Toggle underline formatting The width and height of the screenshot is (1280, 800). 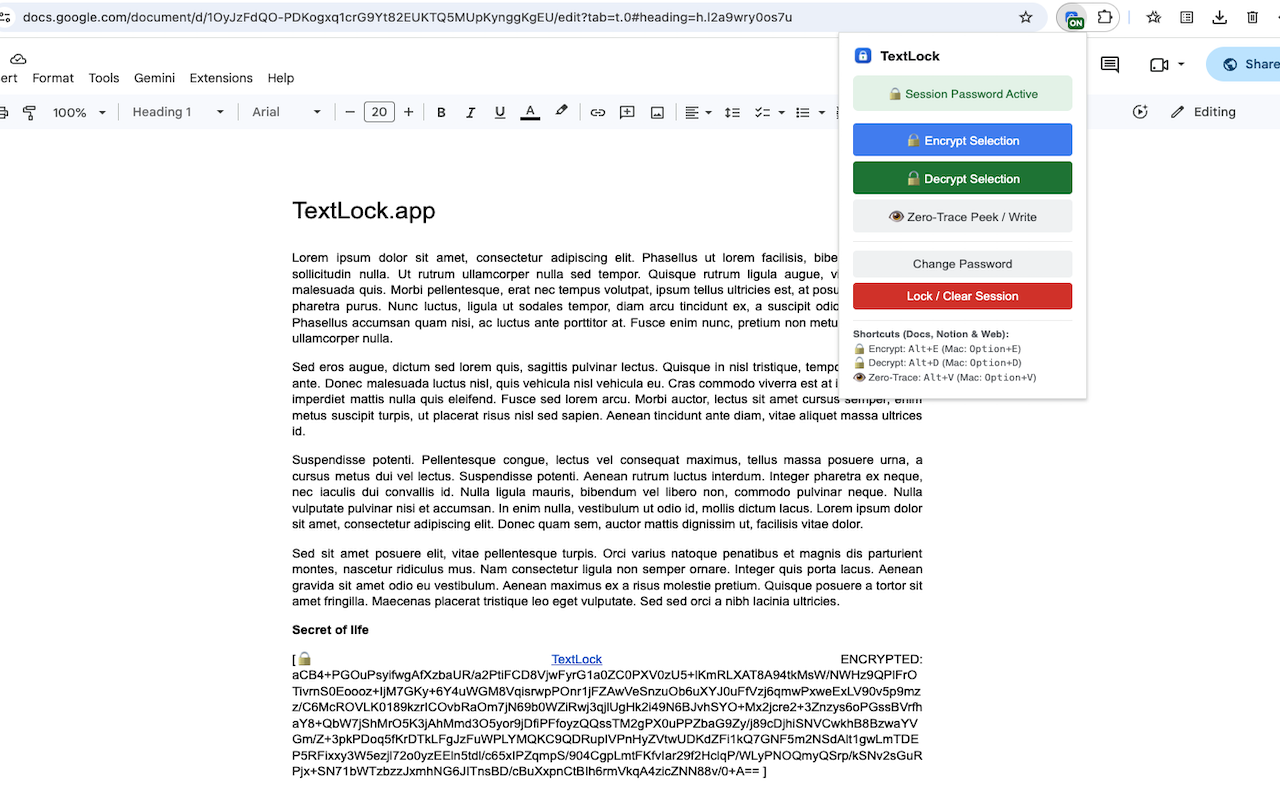click(x=500, y=112)
